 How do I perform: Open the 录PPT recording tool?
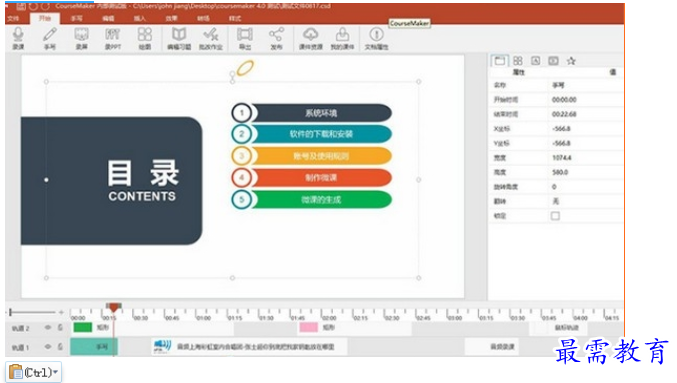[x=113, y=38]
